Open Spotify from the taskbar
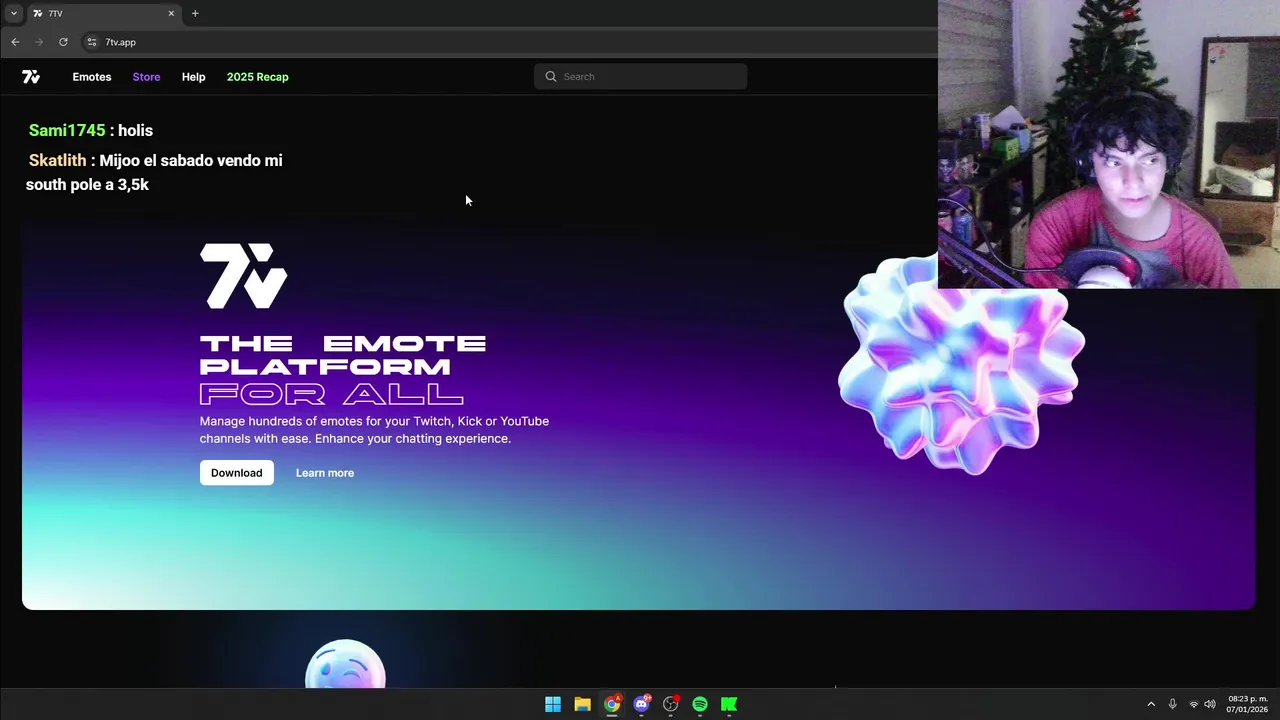The image size is (1280, 720). pyautogui.click(x=700, y=705)
